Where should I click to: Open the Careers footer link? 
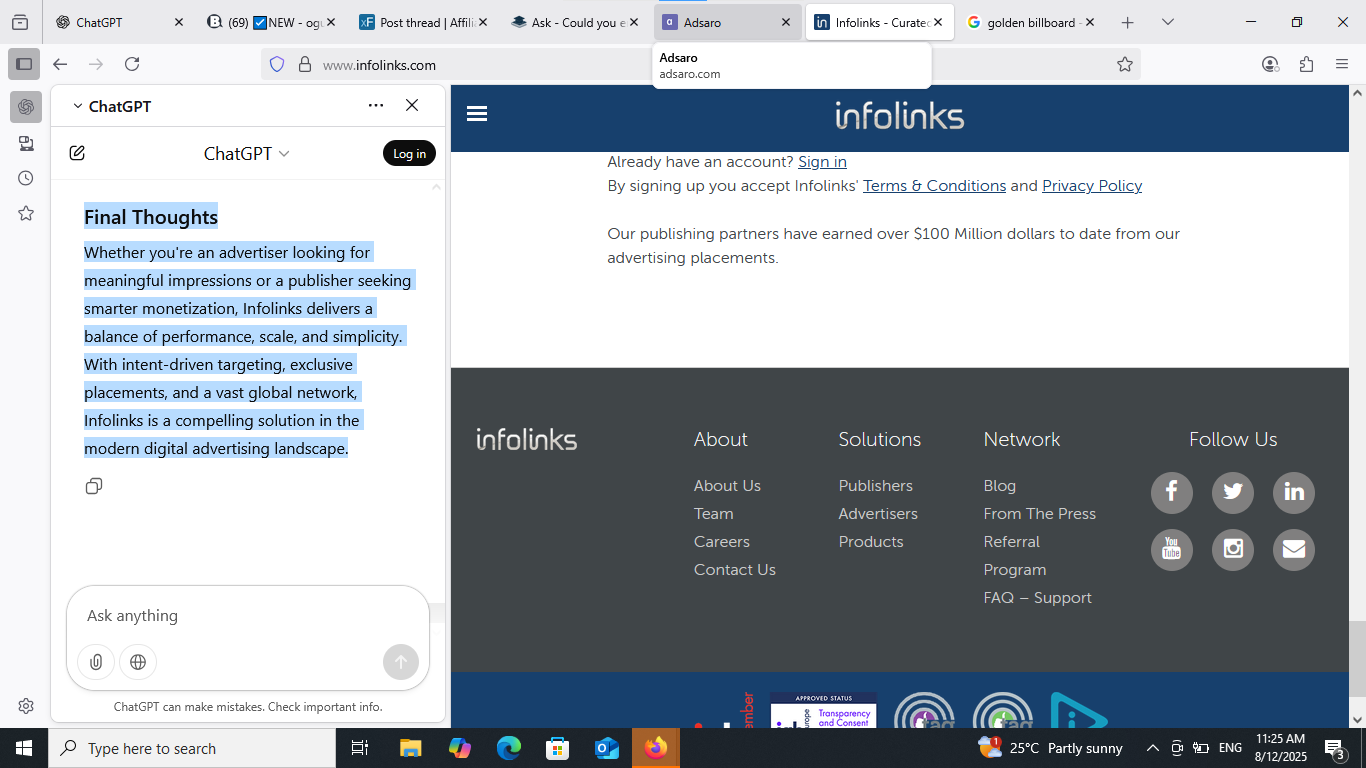(721, 542)
